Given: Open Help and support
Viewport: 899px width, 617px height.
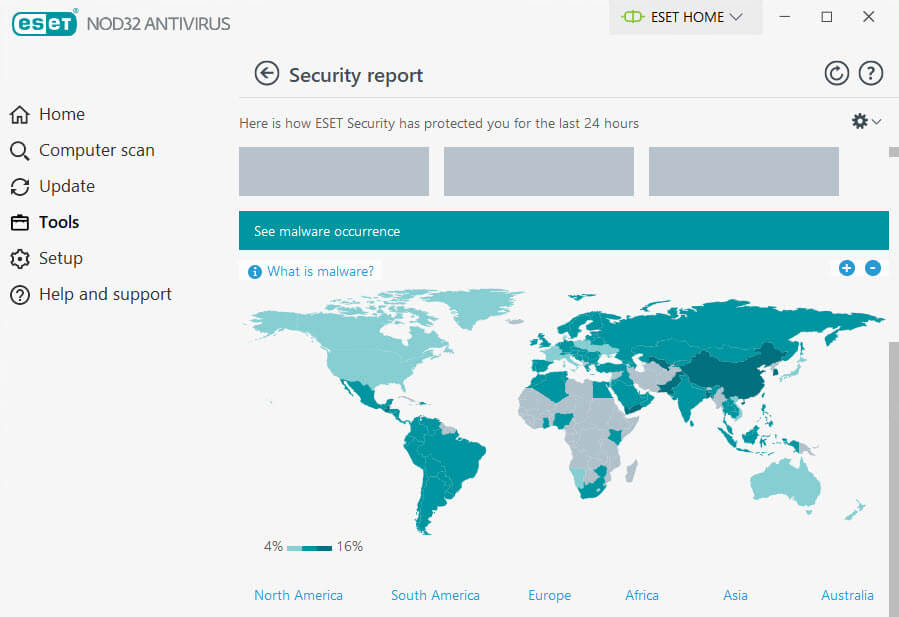Looking at the screenshot, I should tap(105, 294).
